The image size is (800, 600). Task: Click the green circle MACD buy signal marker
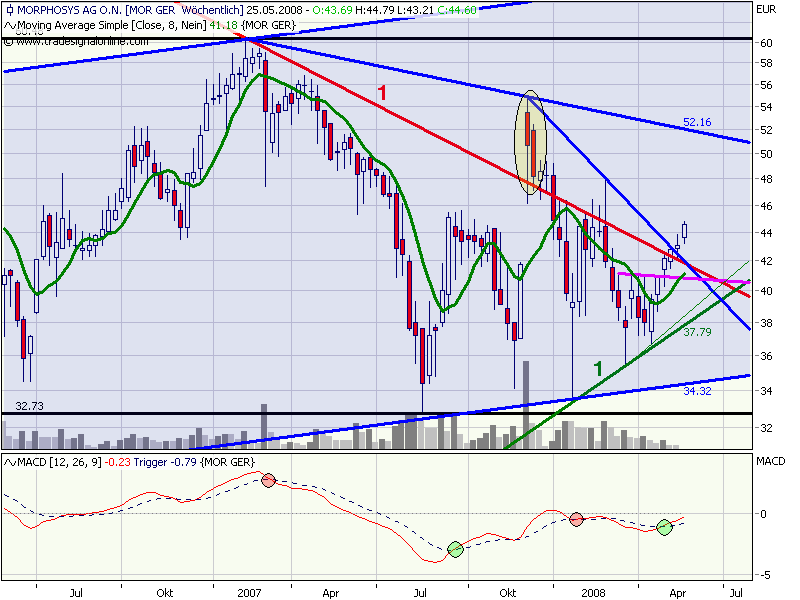[454, 547]
